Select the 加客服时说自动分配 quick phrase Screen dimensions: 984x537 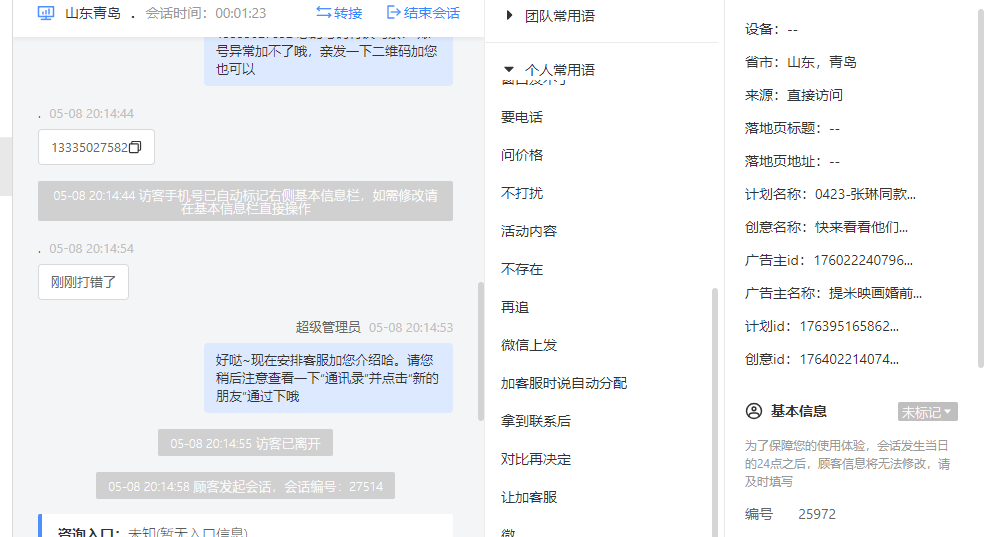564,383
